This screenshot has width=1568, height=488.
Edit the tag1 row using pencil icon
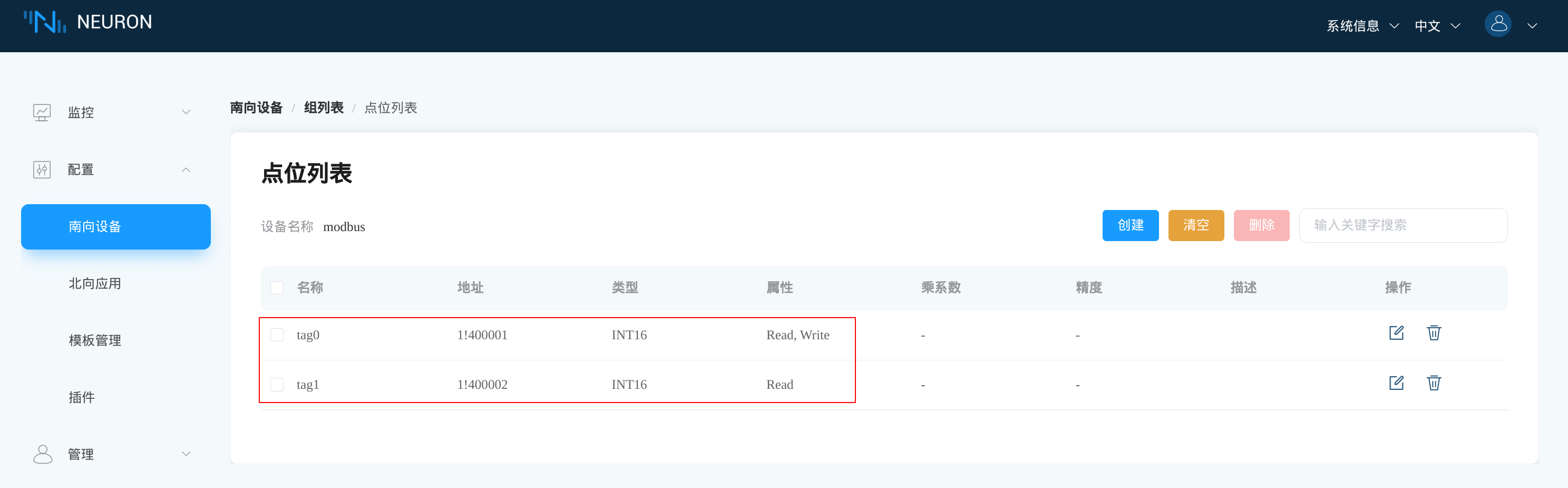coord(1396,383)
